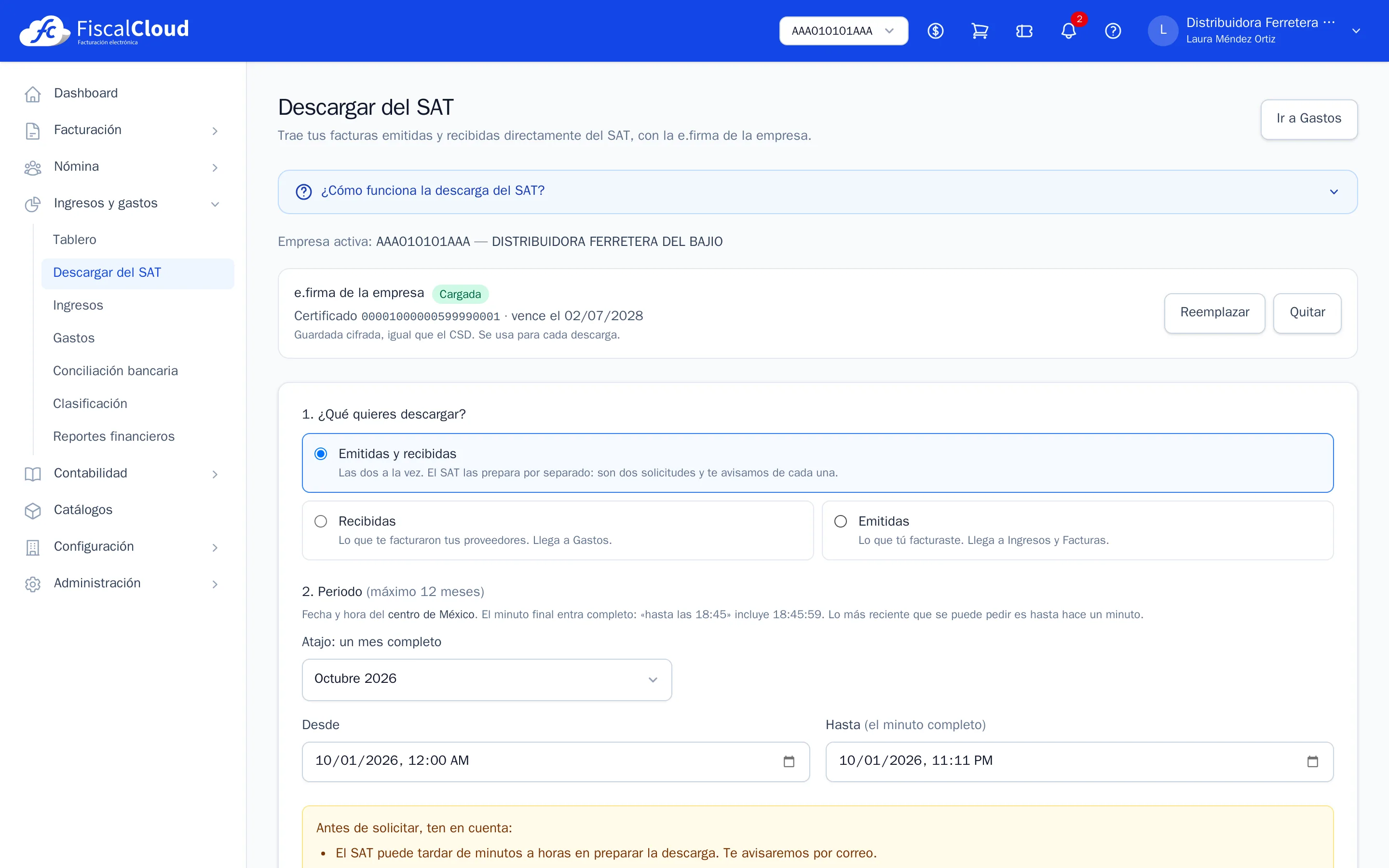Open notifications bell with 2 badge
This screenshot has width=1389, height=868.
click(x=1069, y=31)
